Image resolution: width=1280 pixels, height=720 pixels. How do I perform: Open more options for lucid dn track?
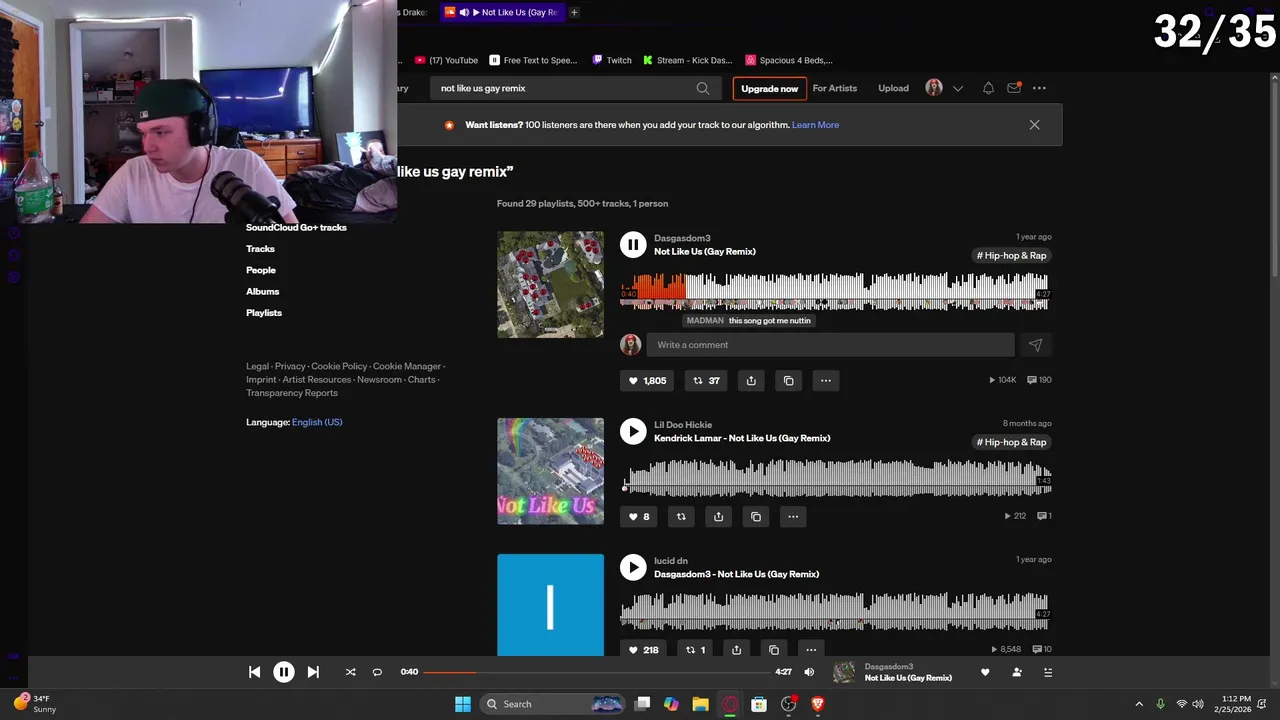[x=810, y=650]
